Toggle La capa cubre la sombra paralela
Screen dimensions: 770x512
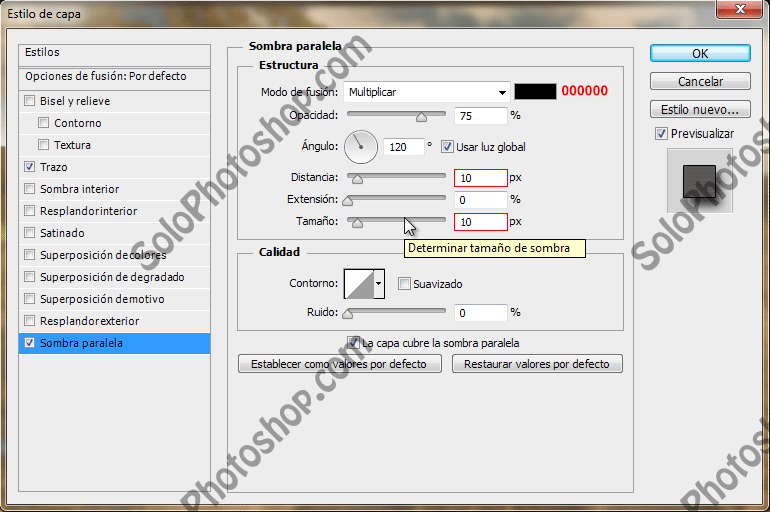coord(353,343)
